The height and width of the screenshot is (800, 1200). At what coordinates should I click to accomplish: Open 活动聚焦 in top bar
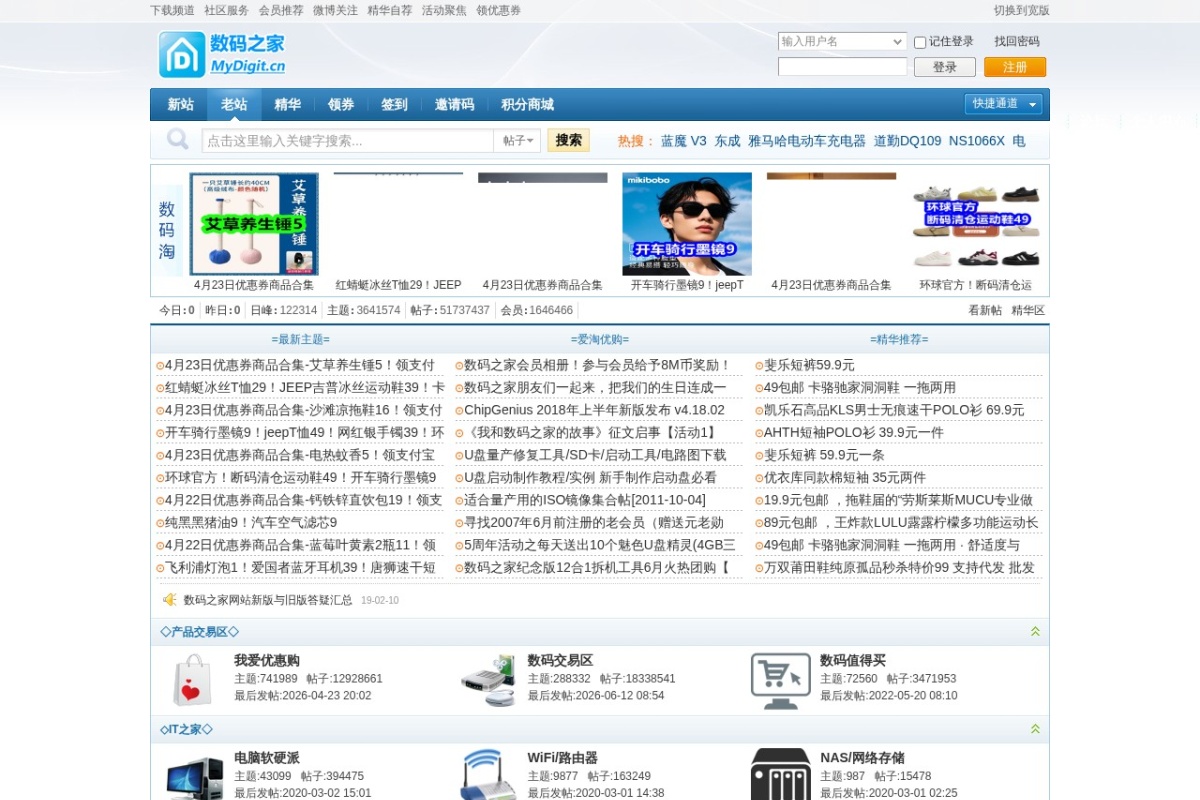click(x=444, y=11)
